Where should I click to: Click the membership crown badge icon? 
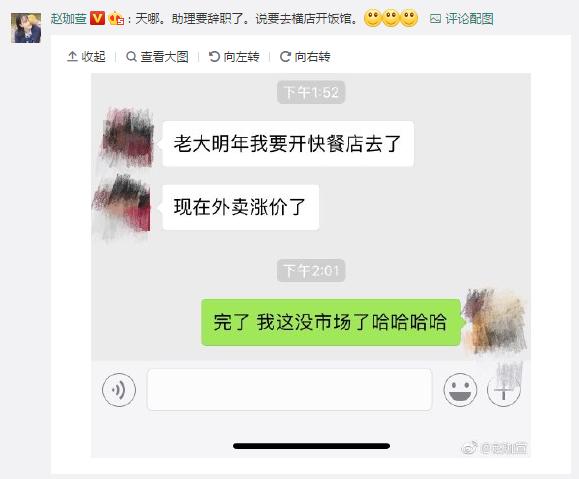(x=116, y=18)
